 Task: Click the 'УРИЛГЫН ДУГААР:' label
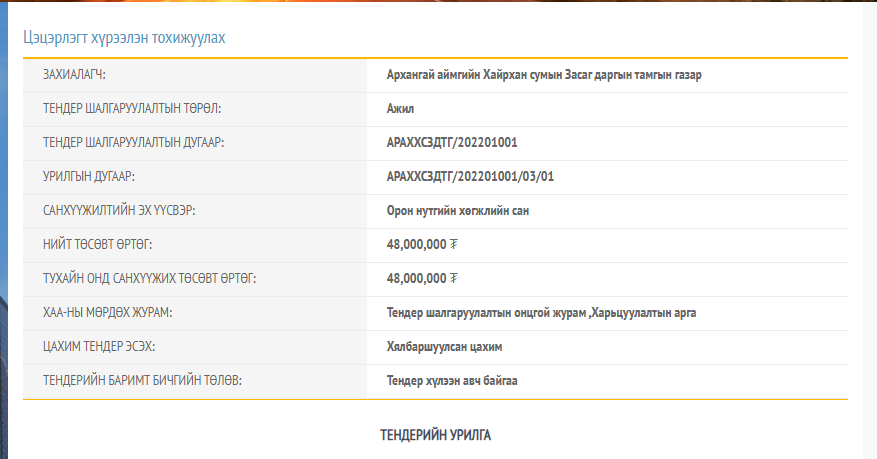(88, 177)
